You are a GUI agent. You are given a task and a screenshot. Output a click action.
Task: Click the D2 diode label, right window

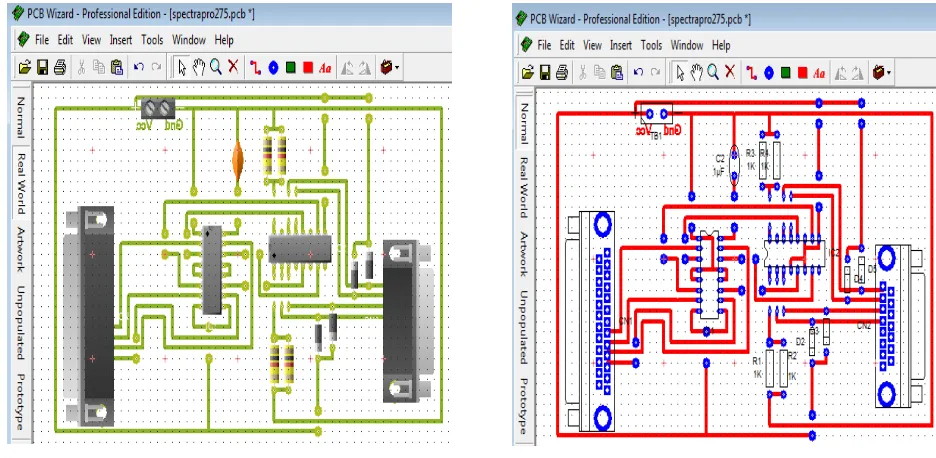pos(800,342)
